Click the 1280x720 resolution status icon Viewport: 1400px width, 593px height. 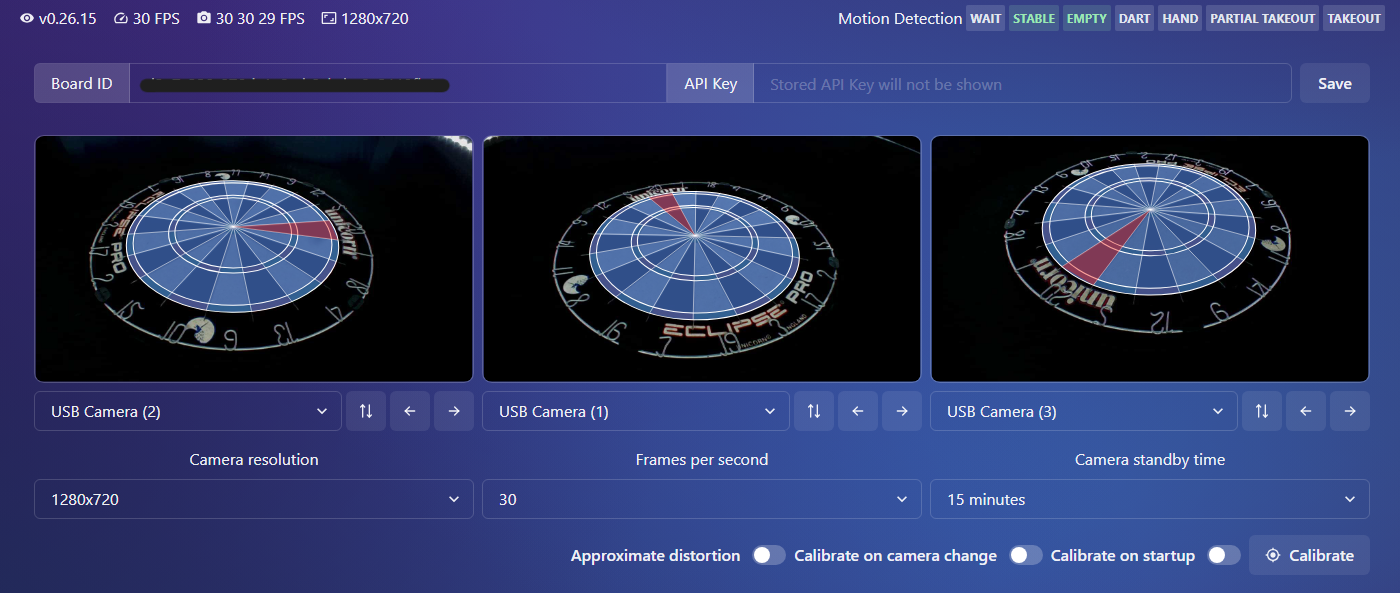coord(328,18)
